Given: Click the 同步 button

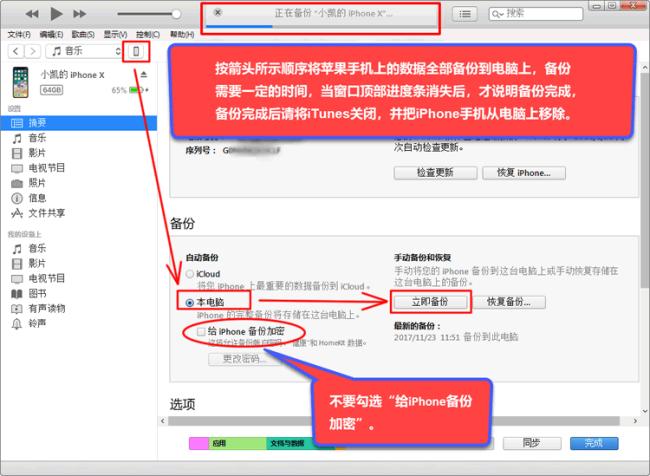Looking at the screenshot, I should point(532,443).
